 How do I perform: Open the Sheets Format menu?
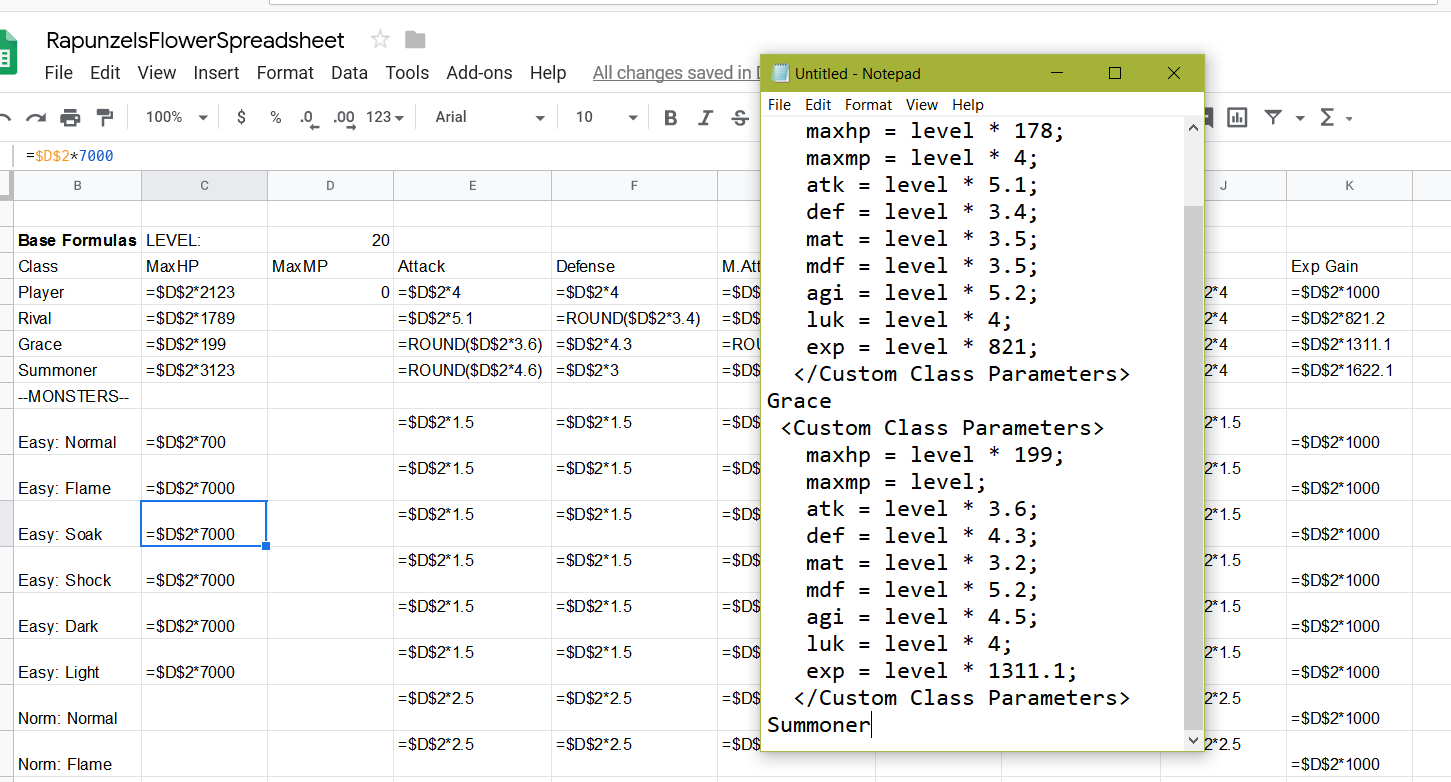(x=285, y=73)
